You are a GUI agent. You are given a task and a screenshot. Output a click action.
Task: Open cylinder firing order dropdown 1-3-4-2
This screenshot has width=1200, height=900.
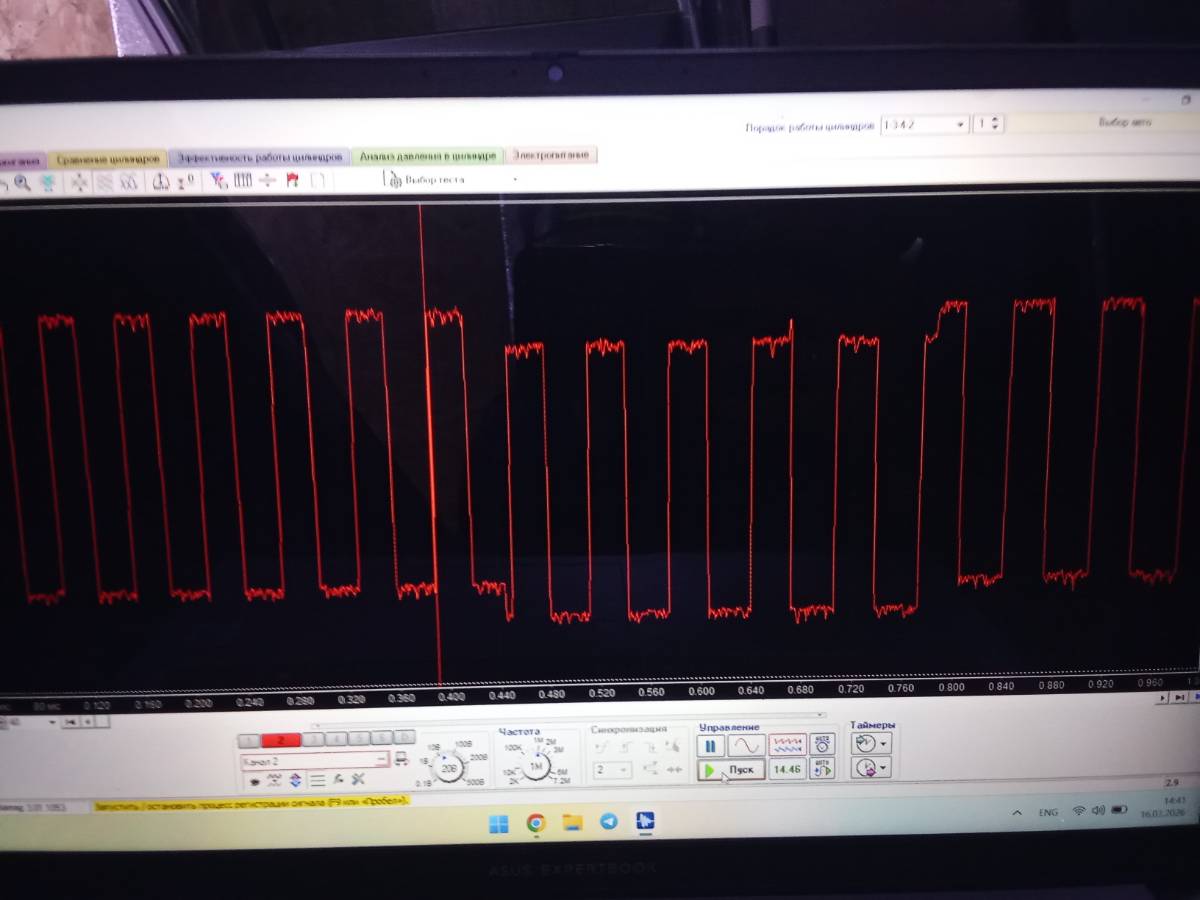(924, 125)
